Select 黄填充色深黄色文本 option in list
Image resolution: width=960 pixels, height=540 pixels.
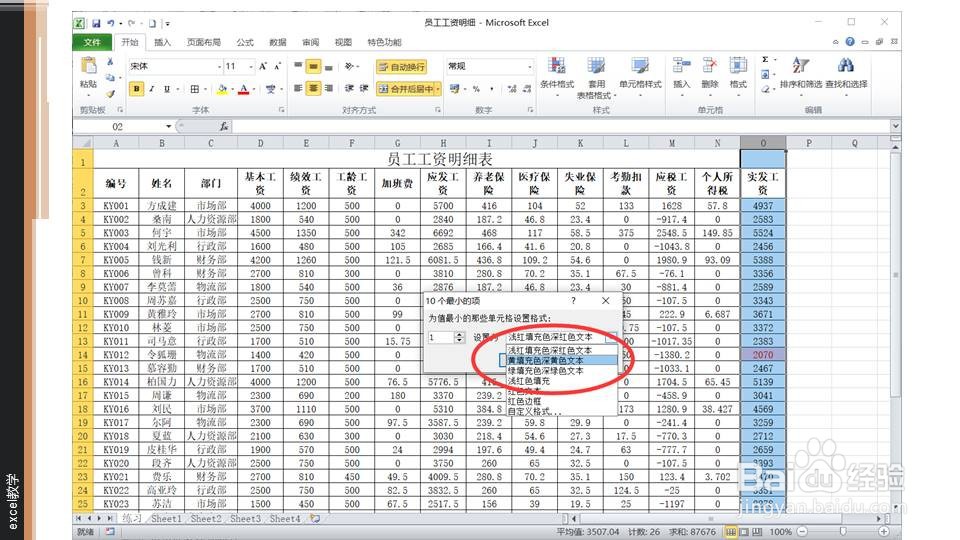pyautogui.click(x=561, y=361)
